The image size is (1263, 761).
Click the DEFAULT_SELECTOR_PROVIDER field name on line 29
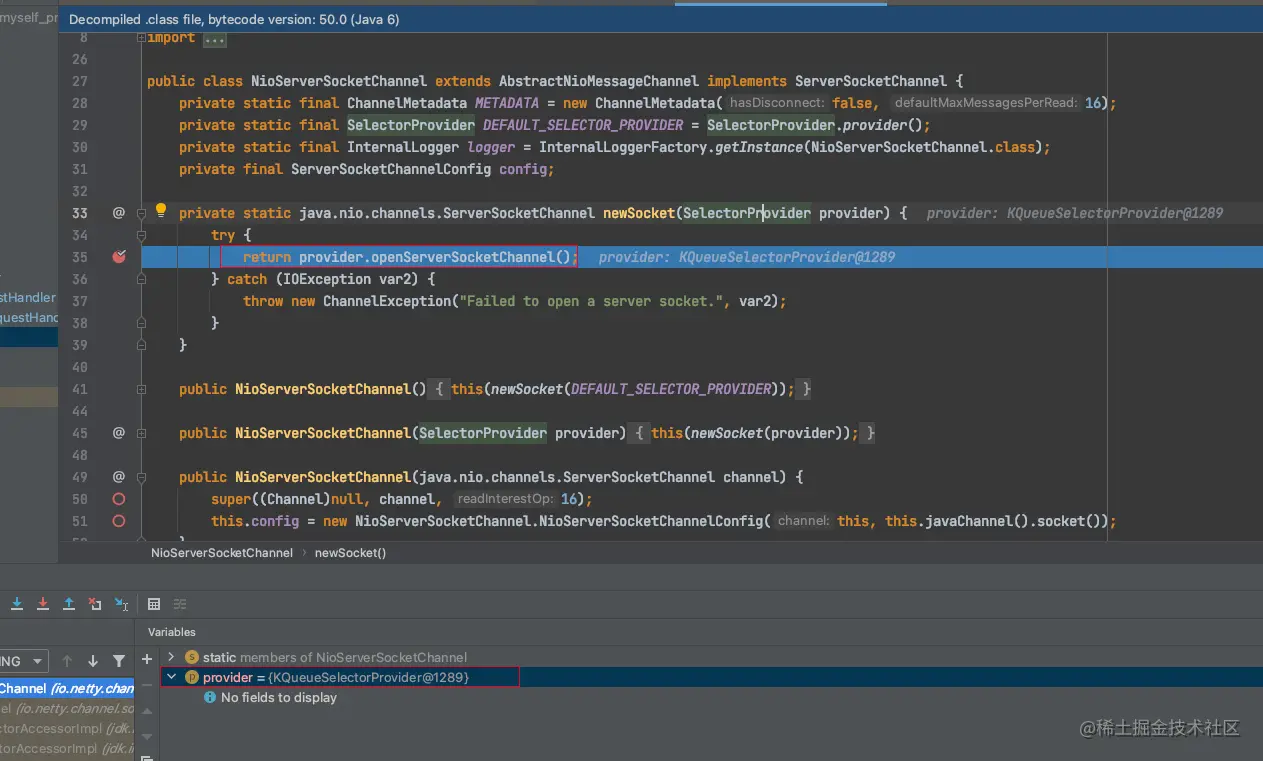583,125
